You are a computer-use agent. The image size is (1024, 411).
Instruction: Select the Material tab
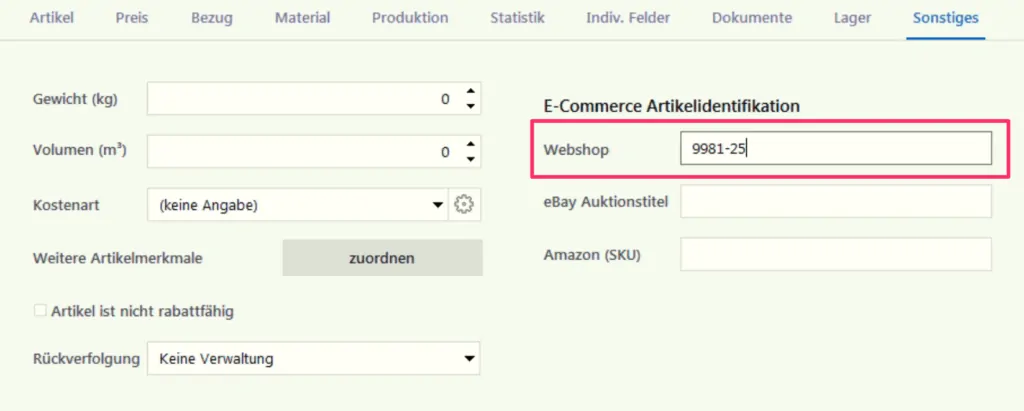302,18
